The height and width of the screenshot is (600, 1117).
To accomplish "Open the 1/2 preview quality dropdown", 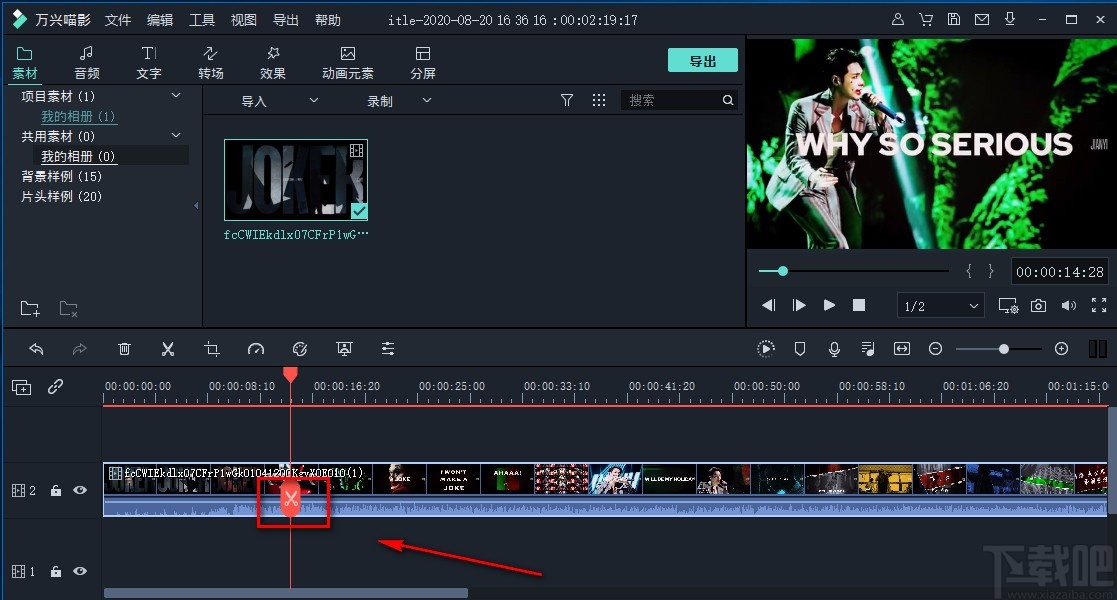I will pyautogui.click(x=940, y=306).
